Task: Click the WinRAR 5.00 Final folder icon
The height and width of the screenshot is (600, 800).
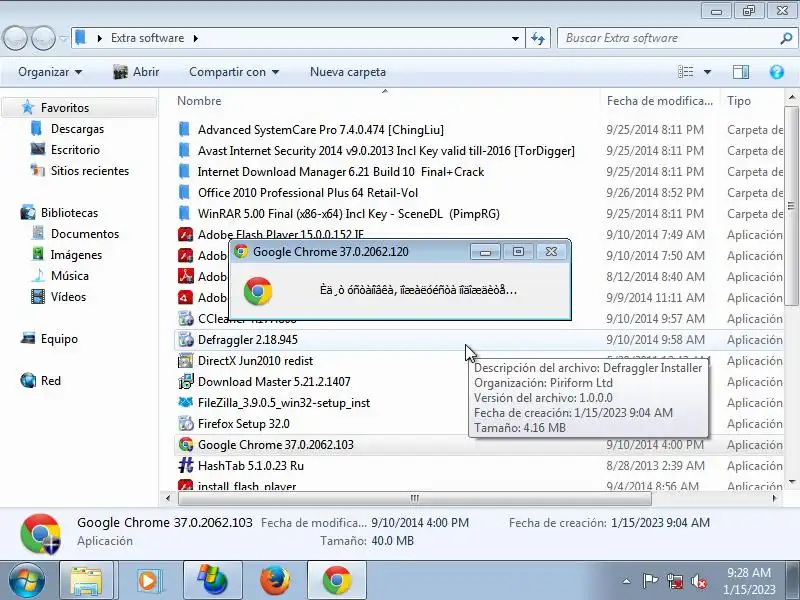Action: point(185,213)
